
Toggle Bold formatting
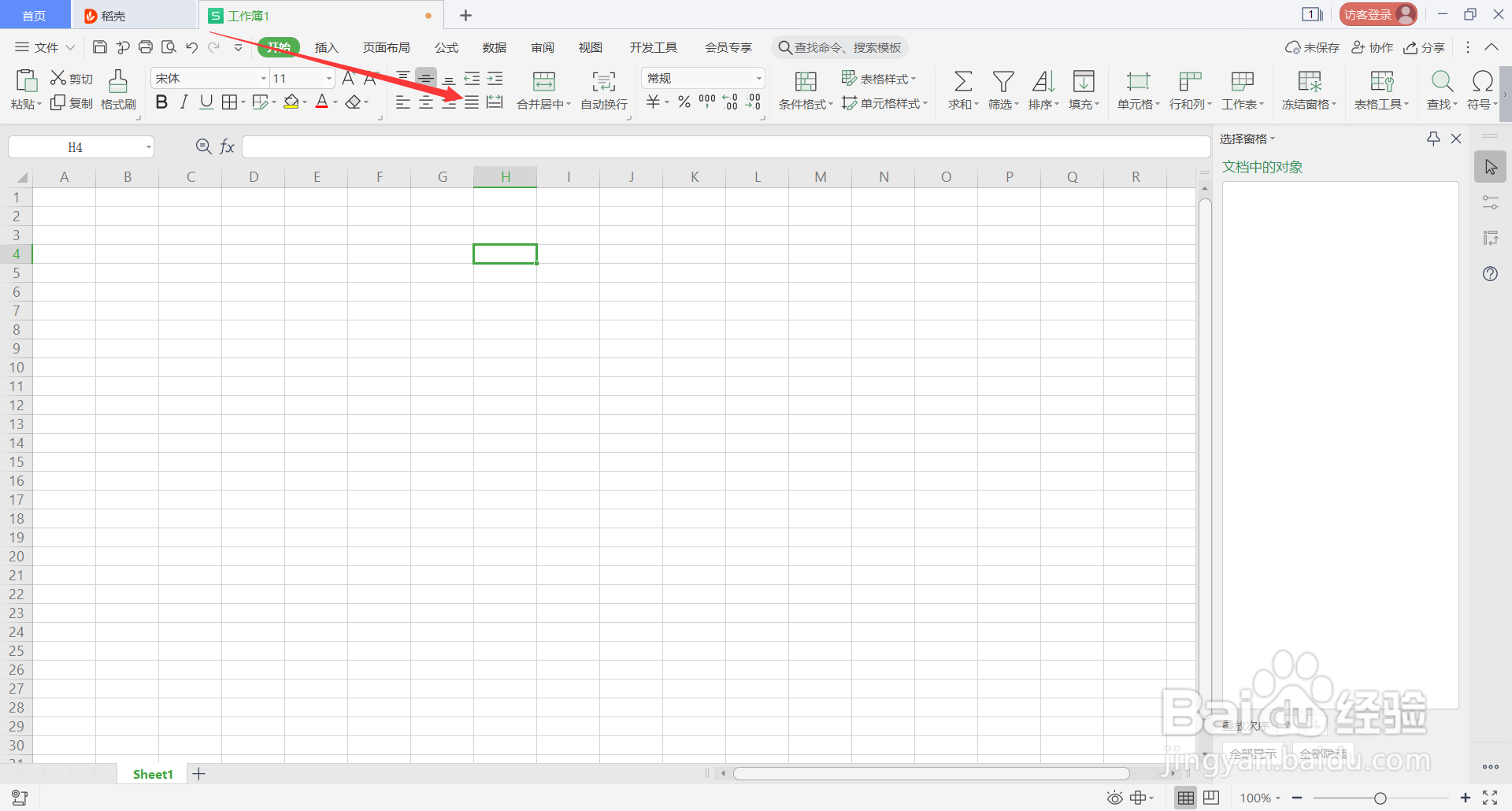click(x=161, y=102)
